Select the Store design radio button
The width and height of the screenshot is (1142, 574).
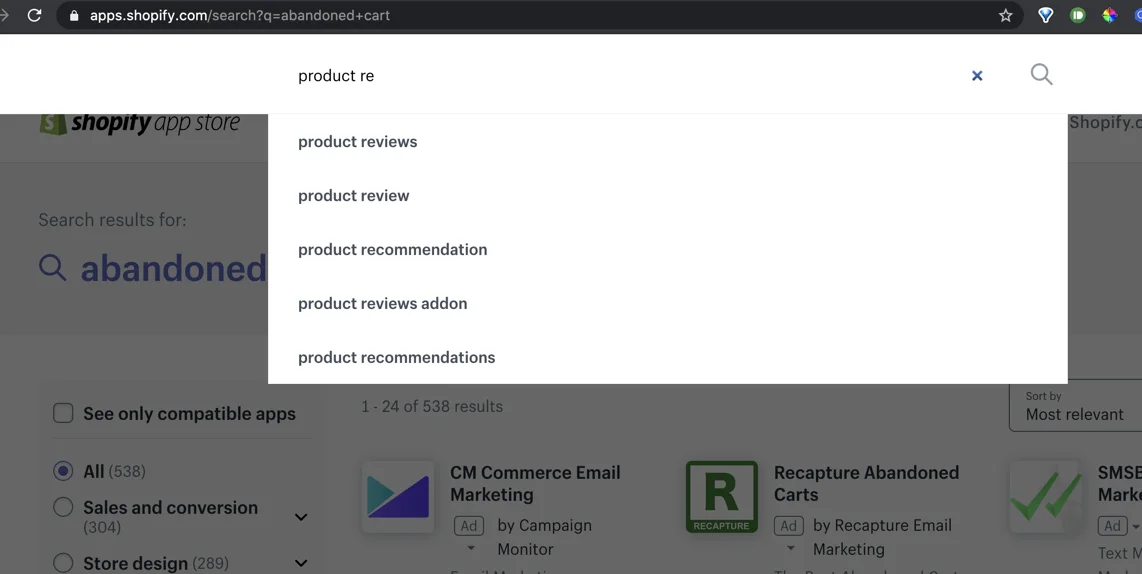click(63, 563)
